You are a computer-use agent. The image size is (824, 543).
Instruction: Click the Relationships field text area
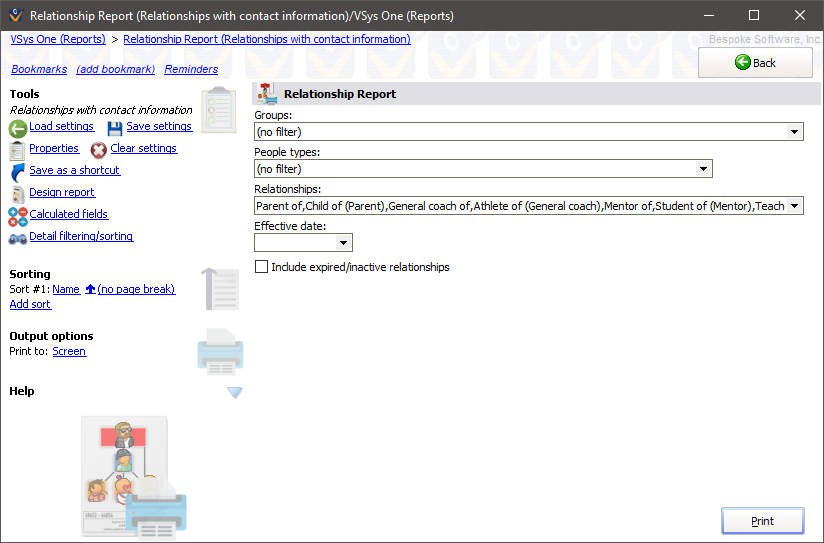pyautogui.click(x=521, y=206)
